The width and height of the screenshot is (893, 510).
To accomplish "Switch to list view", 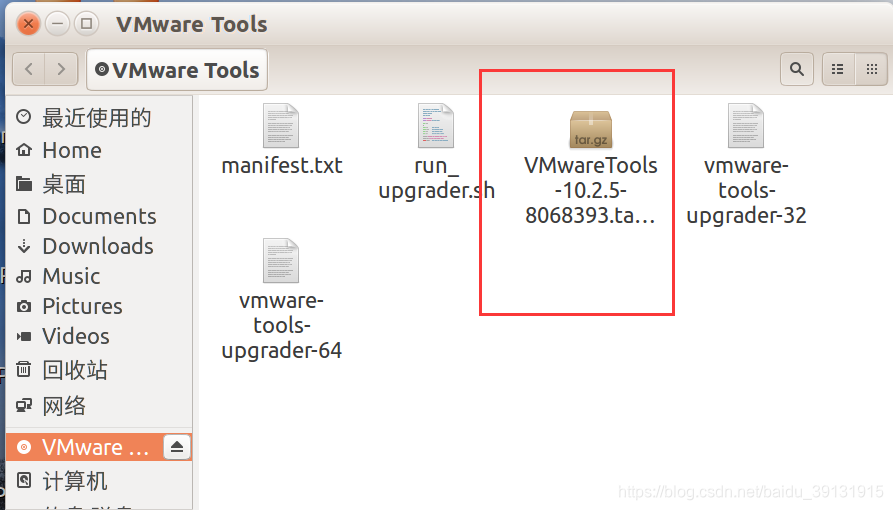I will point(838,70).
